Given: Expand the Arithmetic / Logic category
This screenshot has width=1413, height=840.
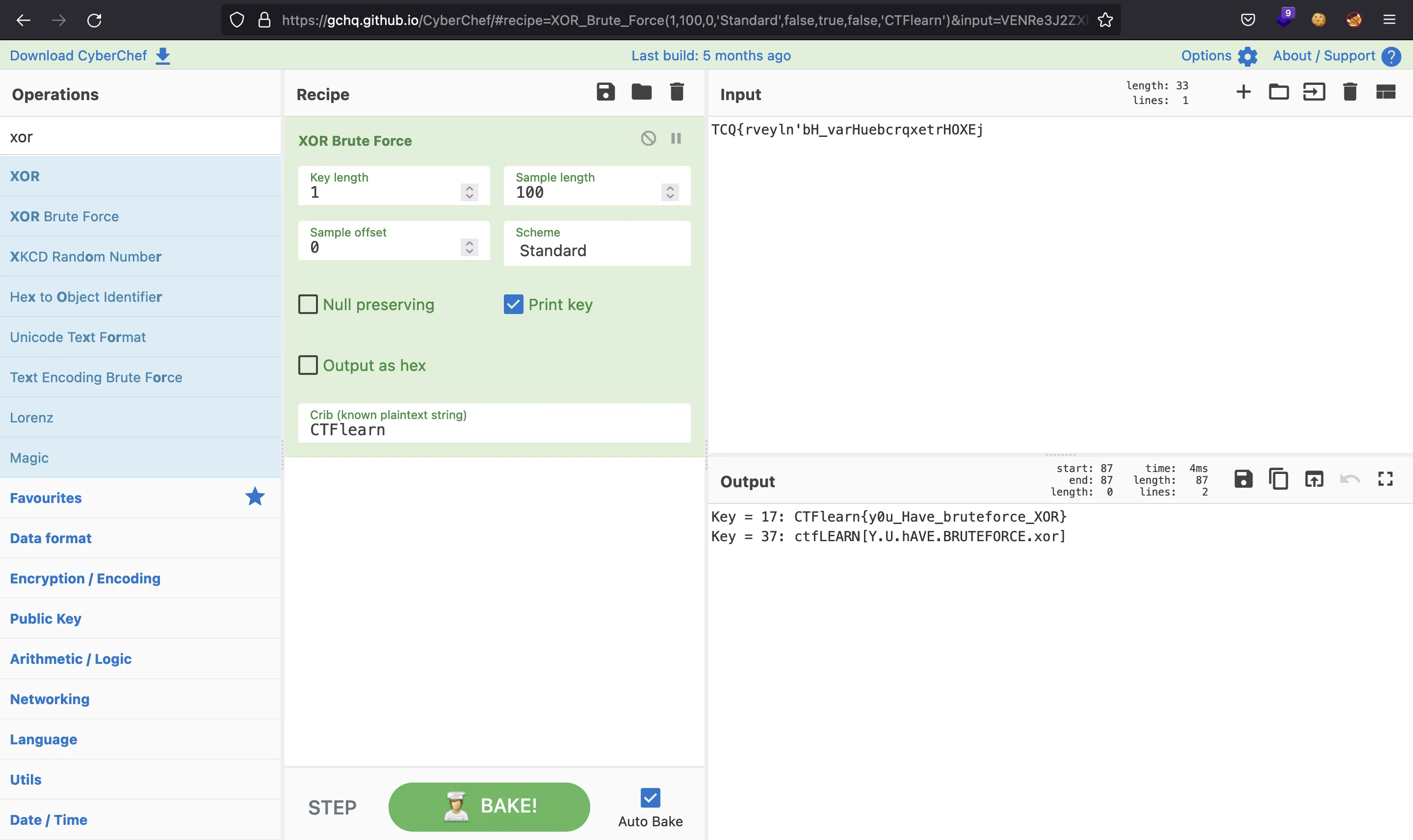Looking at the screenshot, I should (140, 658).
